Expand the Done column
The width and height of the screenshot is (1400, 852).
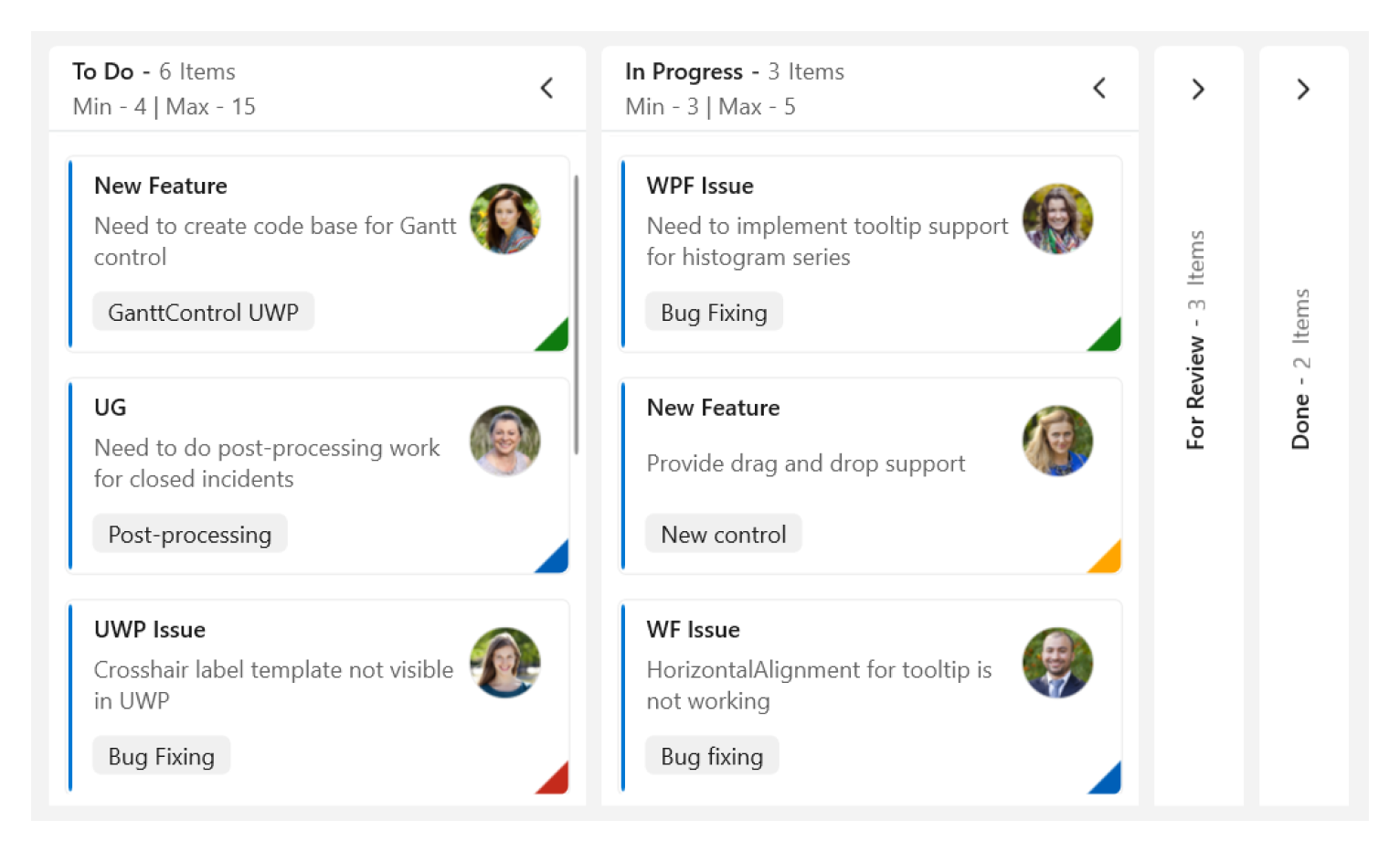tap(1303, 89)
